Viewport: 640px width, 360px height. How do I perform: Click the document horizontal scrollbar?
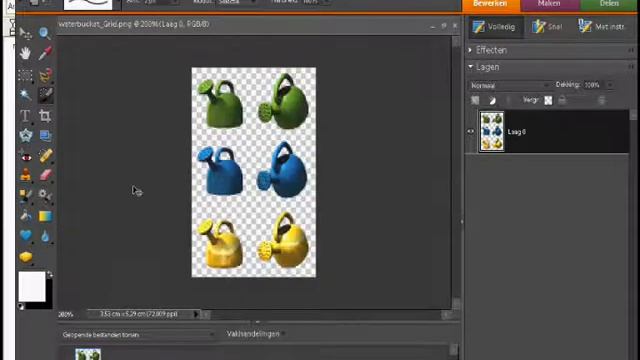pyautogui.click(x=327, y=314)
